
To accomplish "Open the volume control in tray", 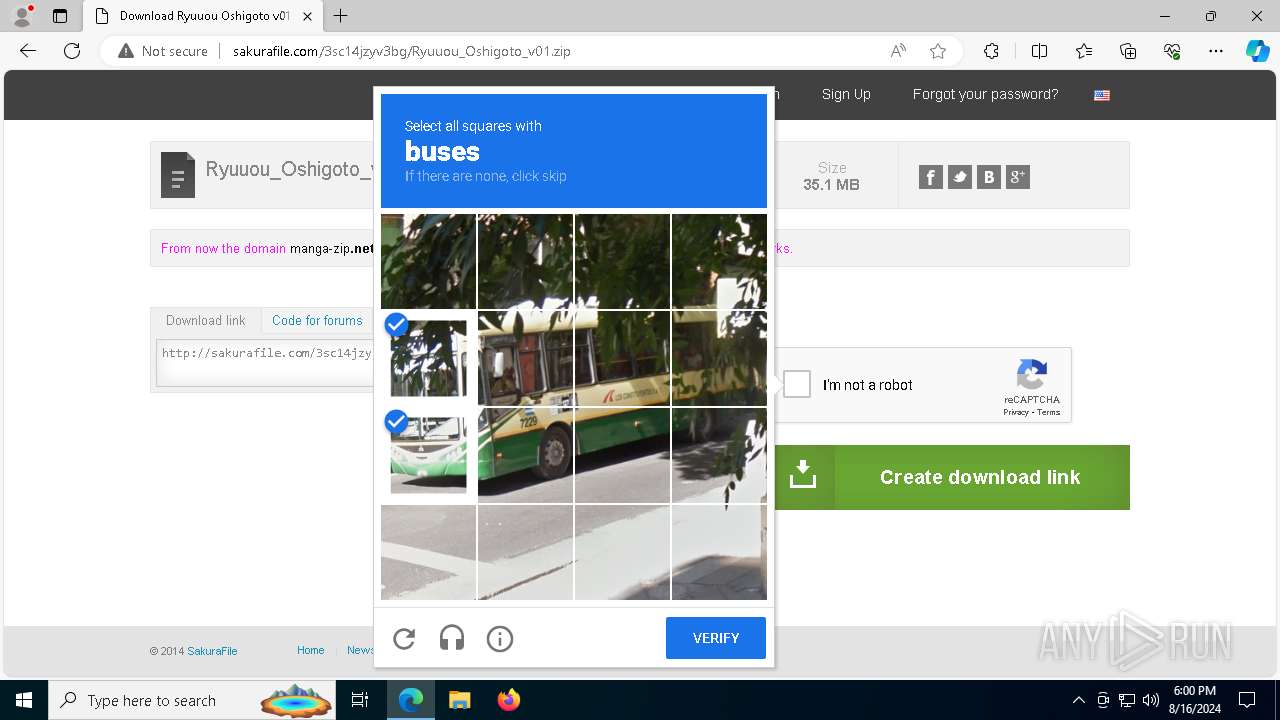I will pyautogui.click(x=1151, y=700).
